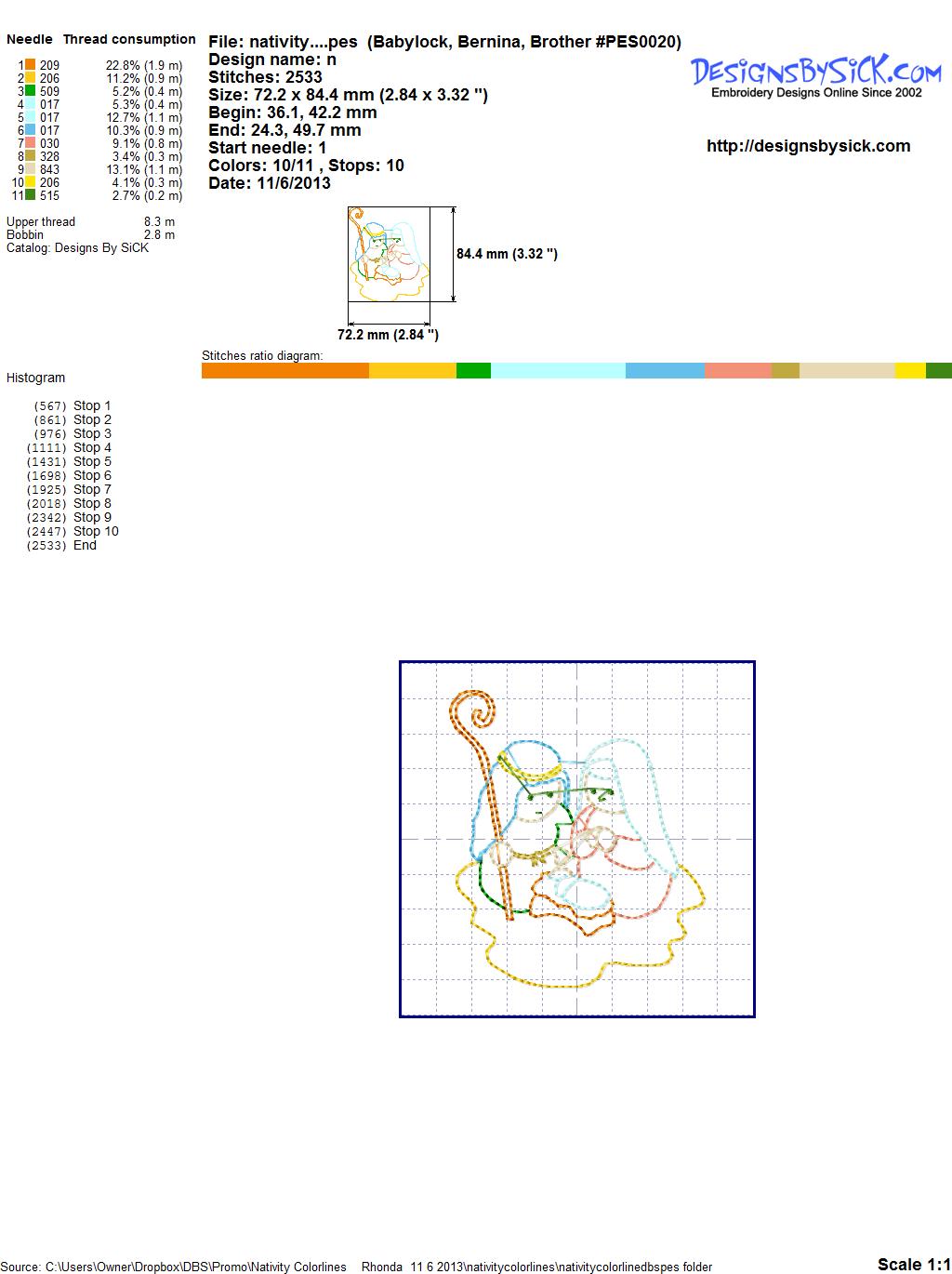Click the End entry in histogram
952x1274 pixels.
point(85,545)
